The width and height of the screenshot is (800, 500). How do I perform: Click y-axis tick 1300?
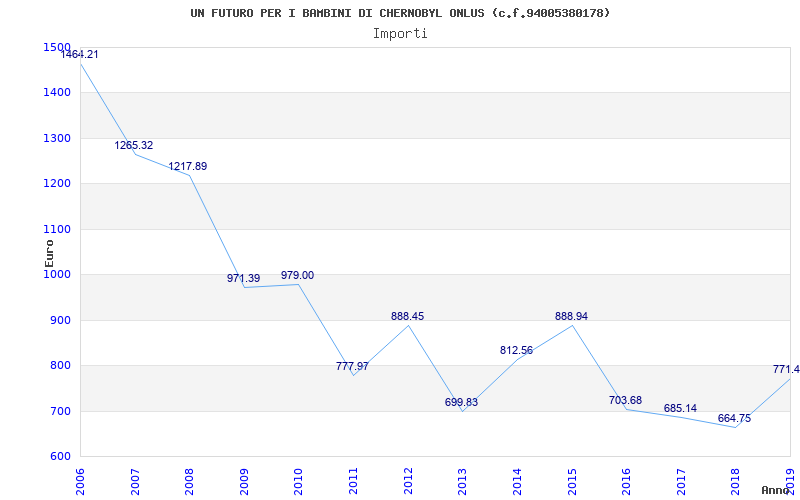click(x=57, y=138)
